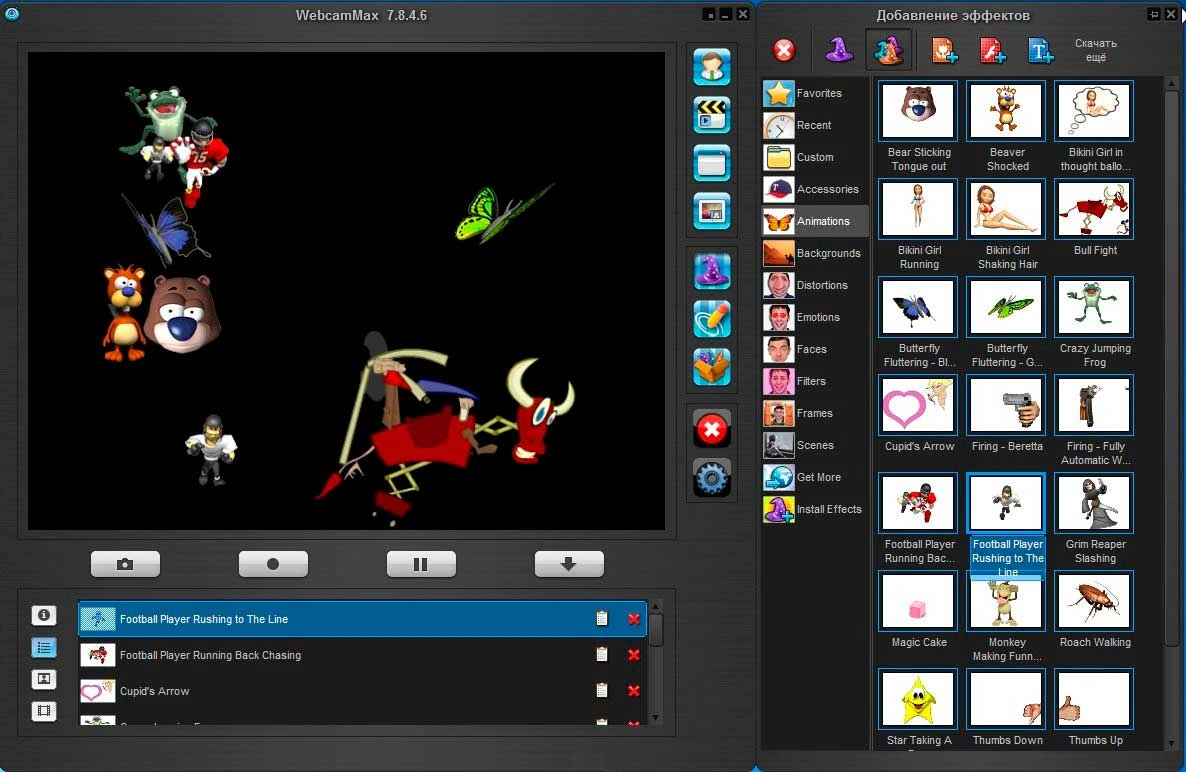Viewport: 1186px width, 772px height.
Task: Open the Faces category
Action: [x=815, y=349]
